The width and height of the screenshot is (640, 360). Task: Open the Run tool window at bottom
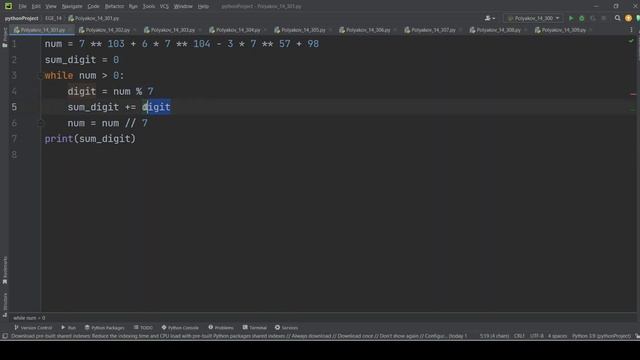[x=69, y=327]
